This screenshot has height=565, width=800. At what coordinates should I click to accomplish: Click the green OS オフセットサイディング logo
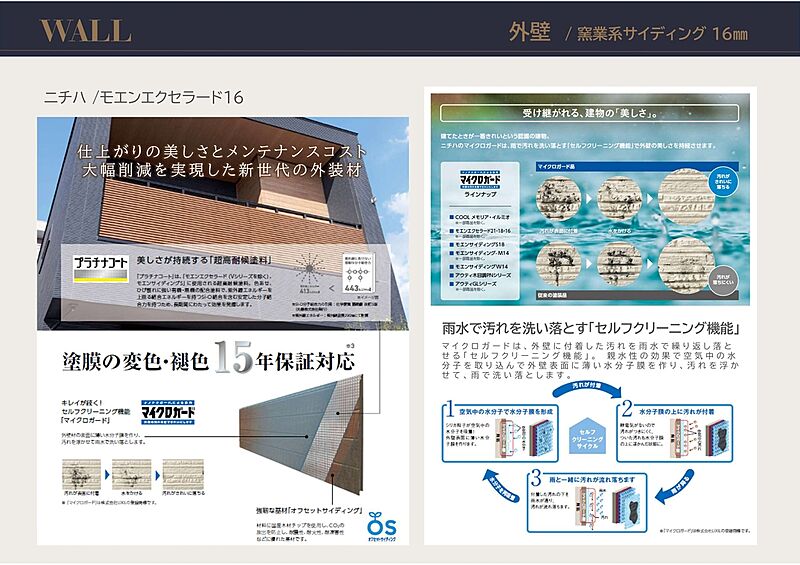coord(381,526)
